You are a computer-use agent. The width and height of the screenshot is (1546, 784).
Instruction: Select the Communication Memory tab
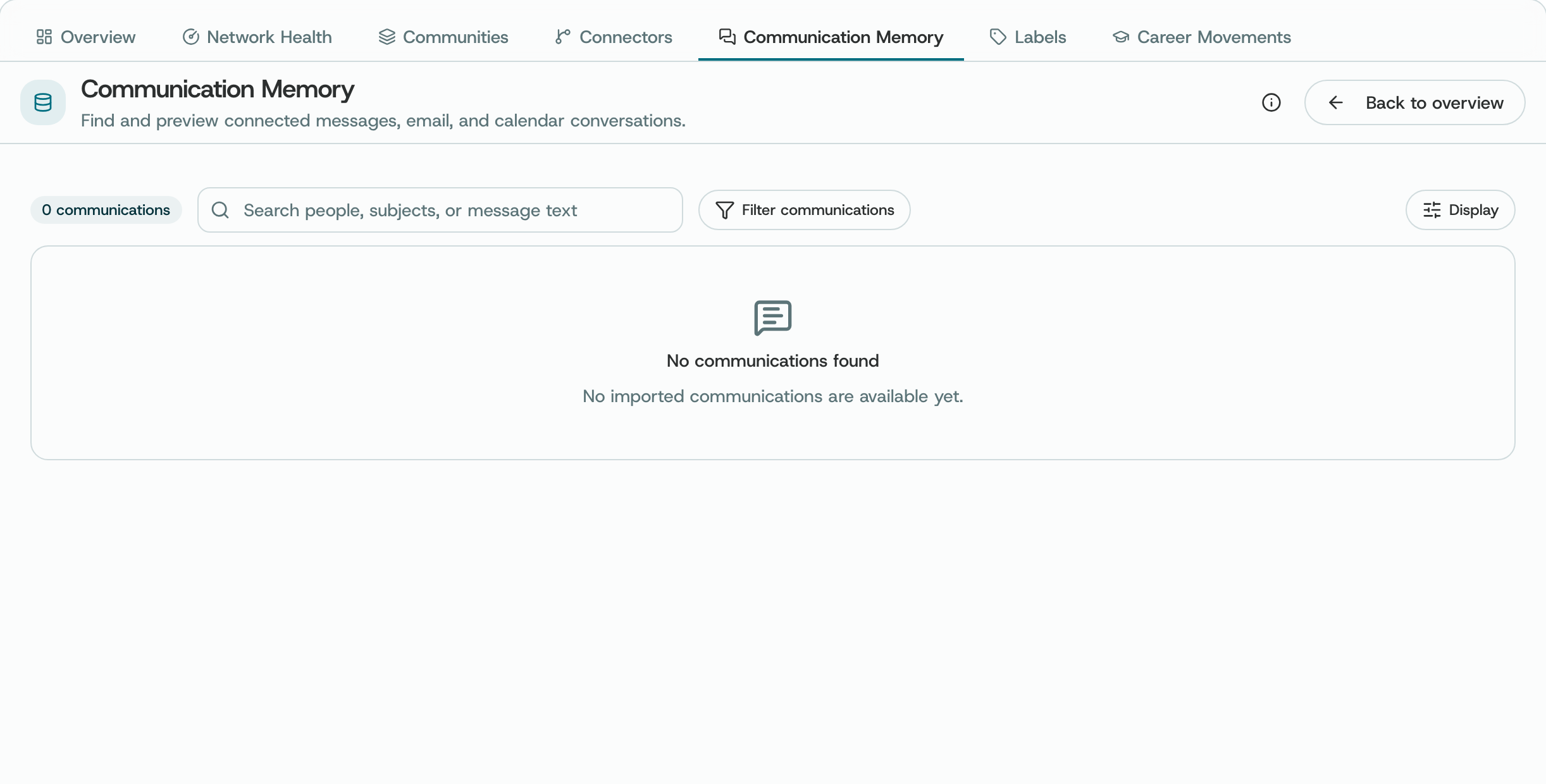tap(831, 37)
